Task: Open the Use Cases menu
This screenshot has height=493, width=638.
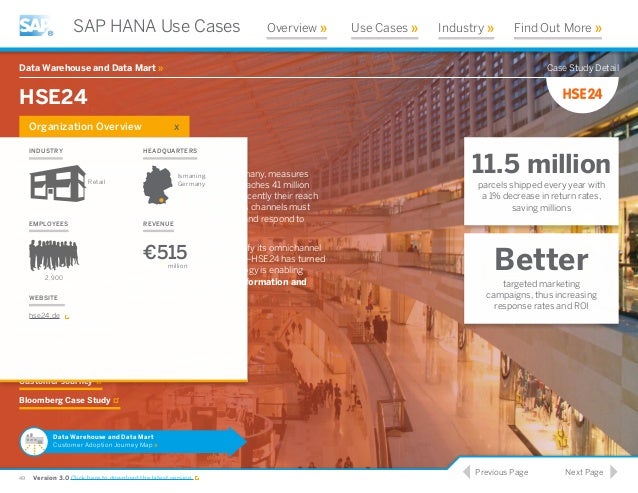Action: pos(384,28)
